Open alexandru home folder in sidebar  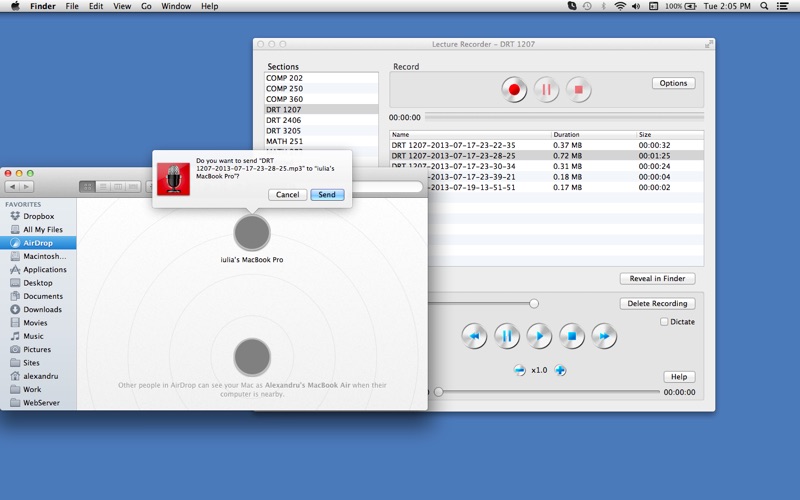coord(38,376)
